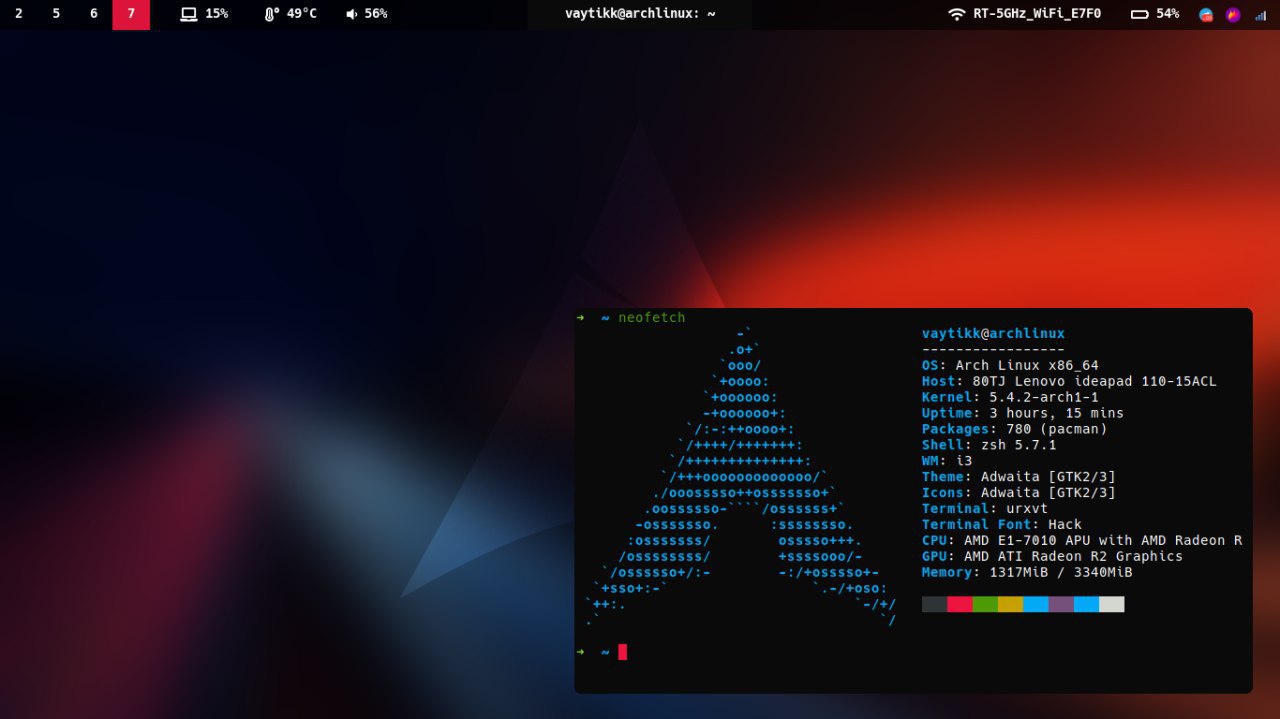Open the blue tray icon with red badge
This screenshot has width=1280, height=719.
pyautogui.click(x=1206, y=14)
